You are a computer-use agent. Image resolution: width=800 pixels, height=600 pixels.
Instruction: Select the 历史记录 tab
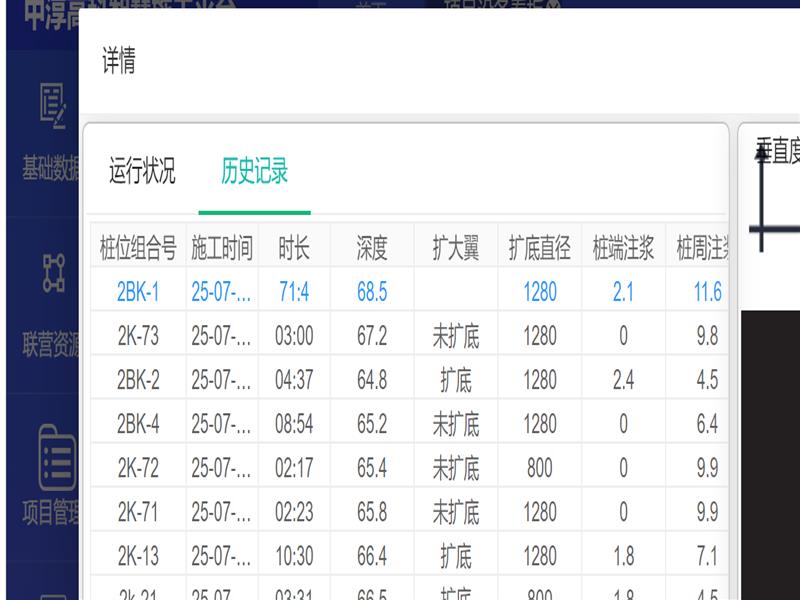(x=254, y=171)
